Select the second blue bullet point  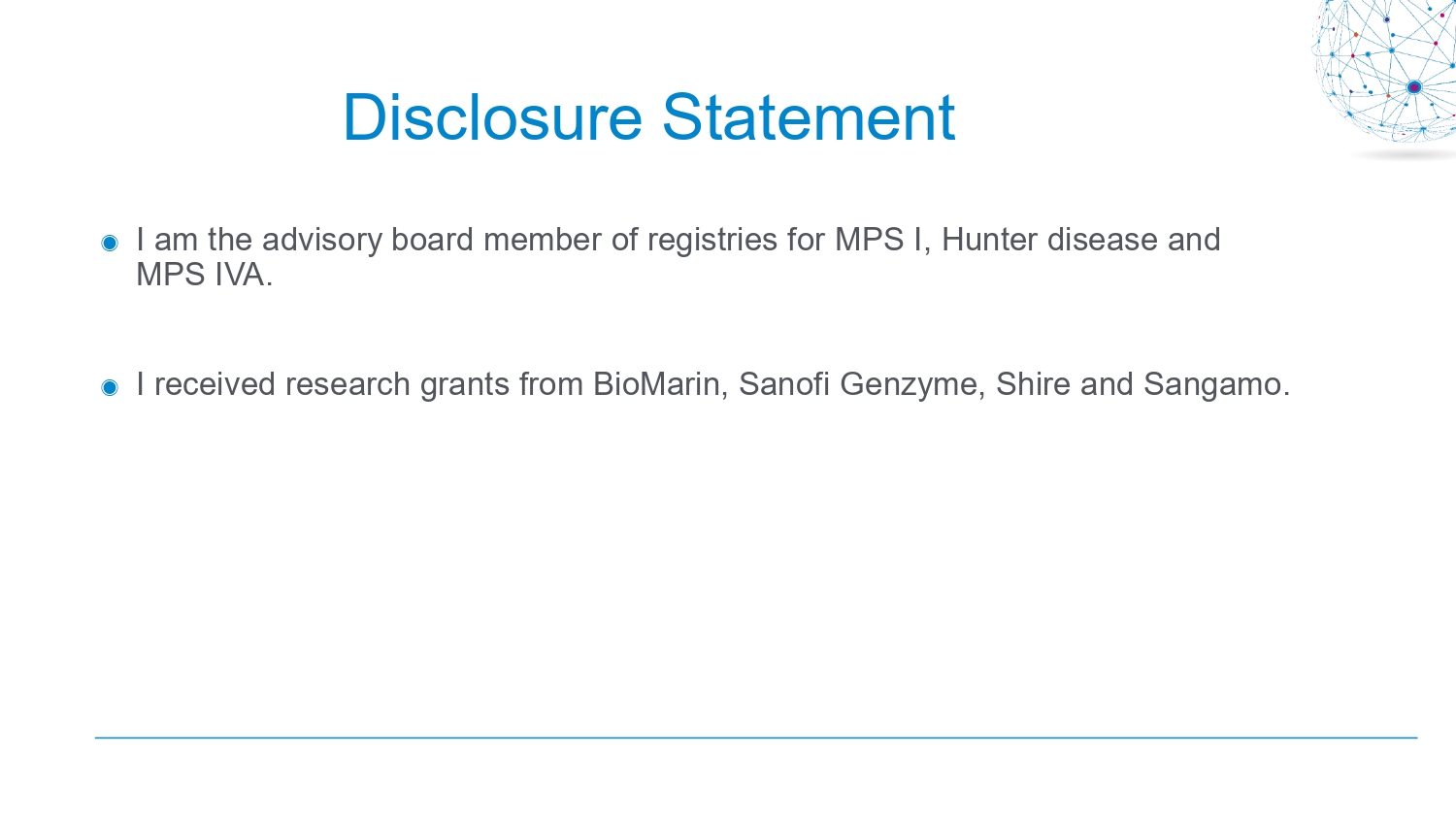click(x=110, y=387)
